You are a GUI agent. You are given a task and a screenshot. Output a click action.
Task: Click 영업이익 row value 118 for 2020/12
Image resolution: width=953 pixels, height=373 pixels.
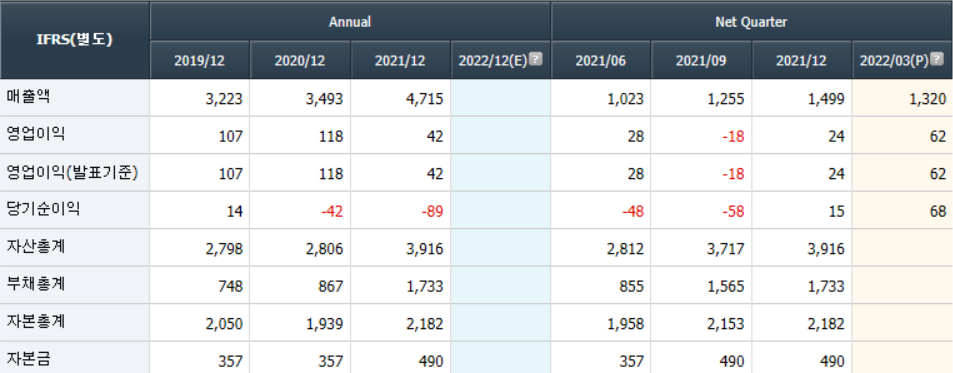click(x=331, y=137)
